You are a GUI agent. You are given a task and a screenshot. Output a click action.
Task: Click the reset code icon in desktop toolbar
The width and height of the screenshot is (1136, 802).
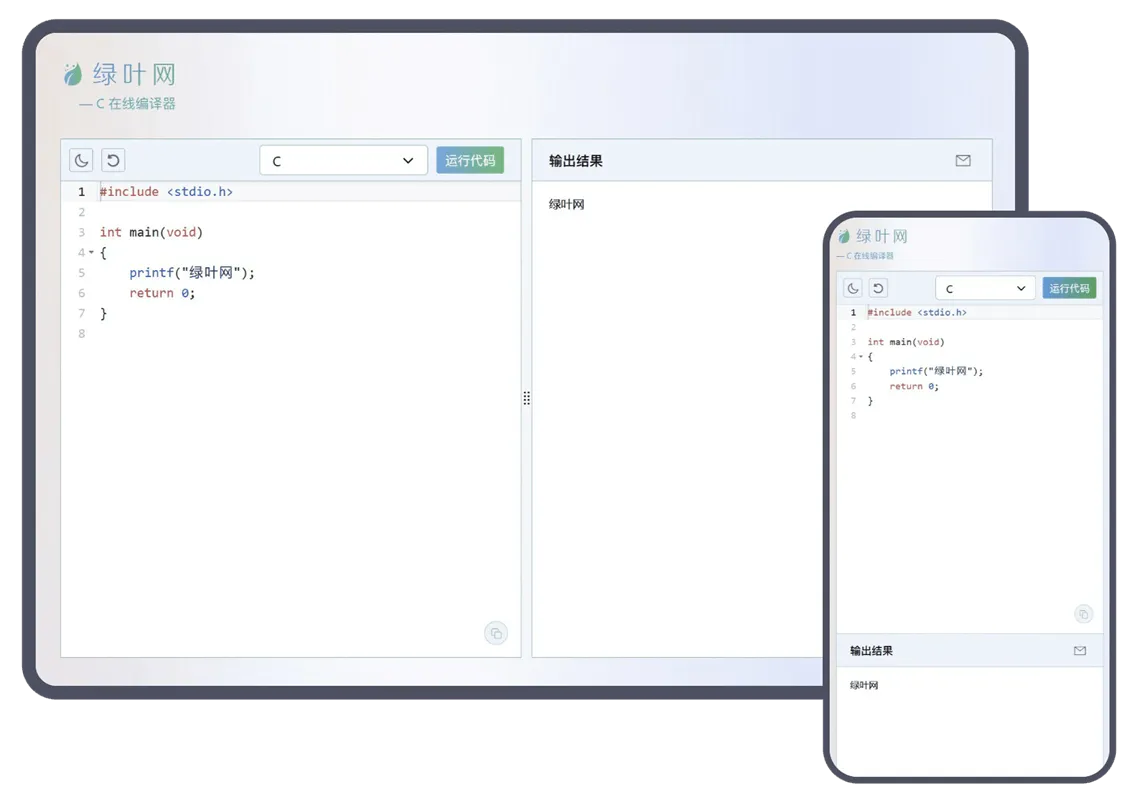[112, 160]
